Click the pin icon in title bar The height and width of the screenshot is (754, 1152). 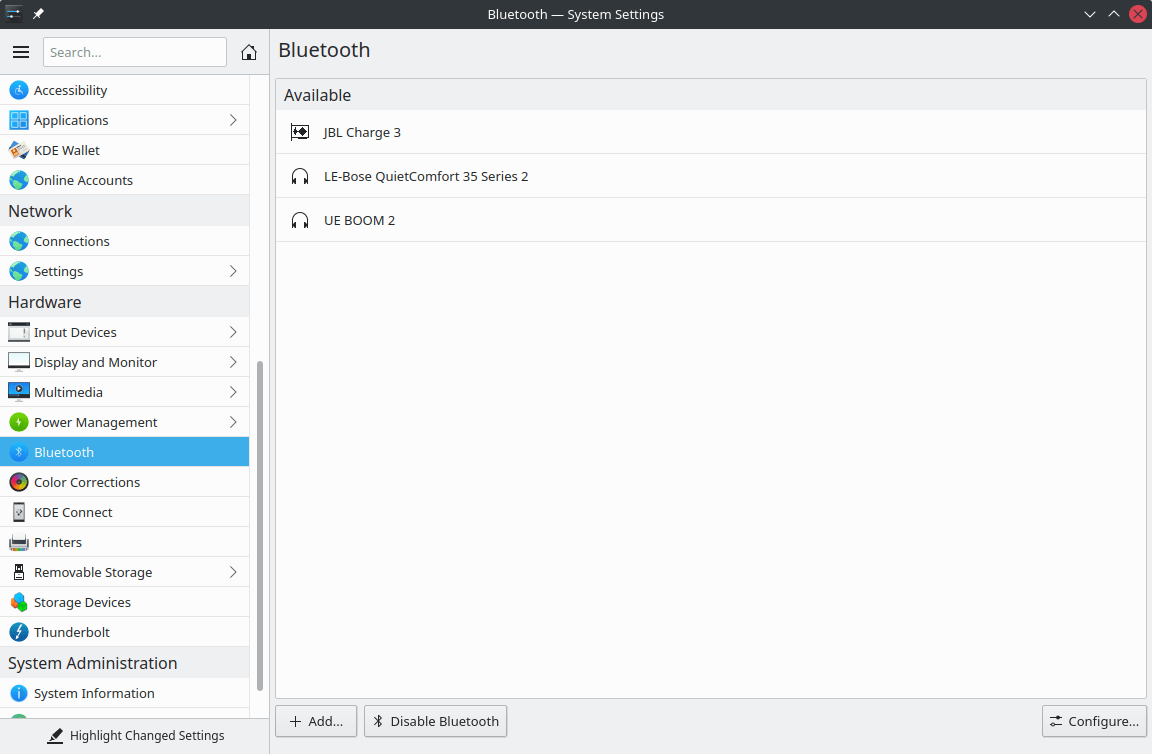(x=38, y=14)
